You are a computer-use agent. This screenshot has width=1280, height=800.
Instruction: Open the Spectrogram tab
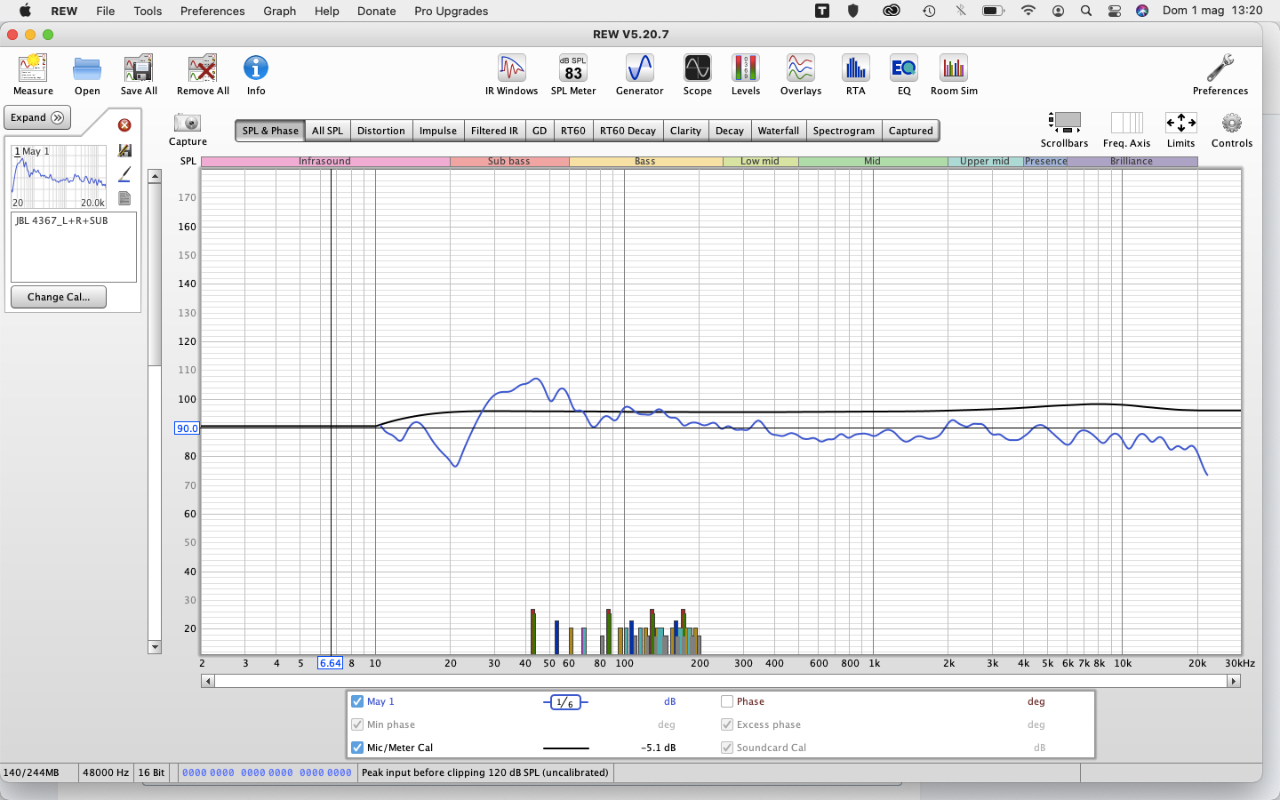844,130
